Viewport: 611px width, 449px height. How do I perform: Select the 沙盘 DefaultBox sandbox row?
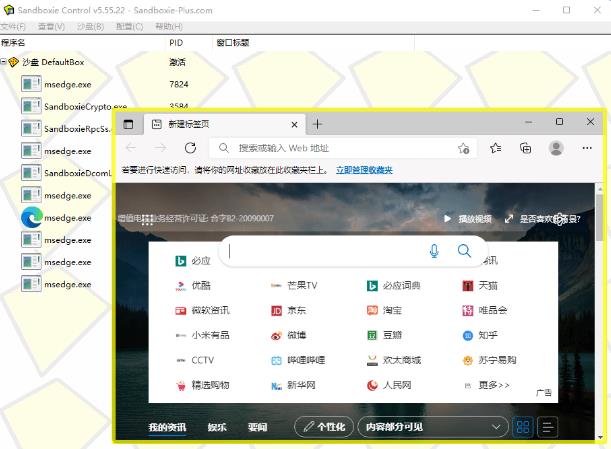click(53, 62)
